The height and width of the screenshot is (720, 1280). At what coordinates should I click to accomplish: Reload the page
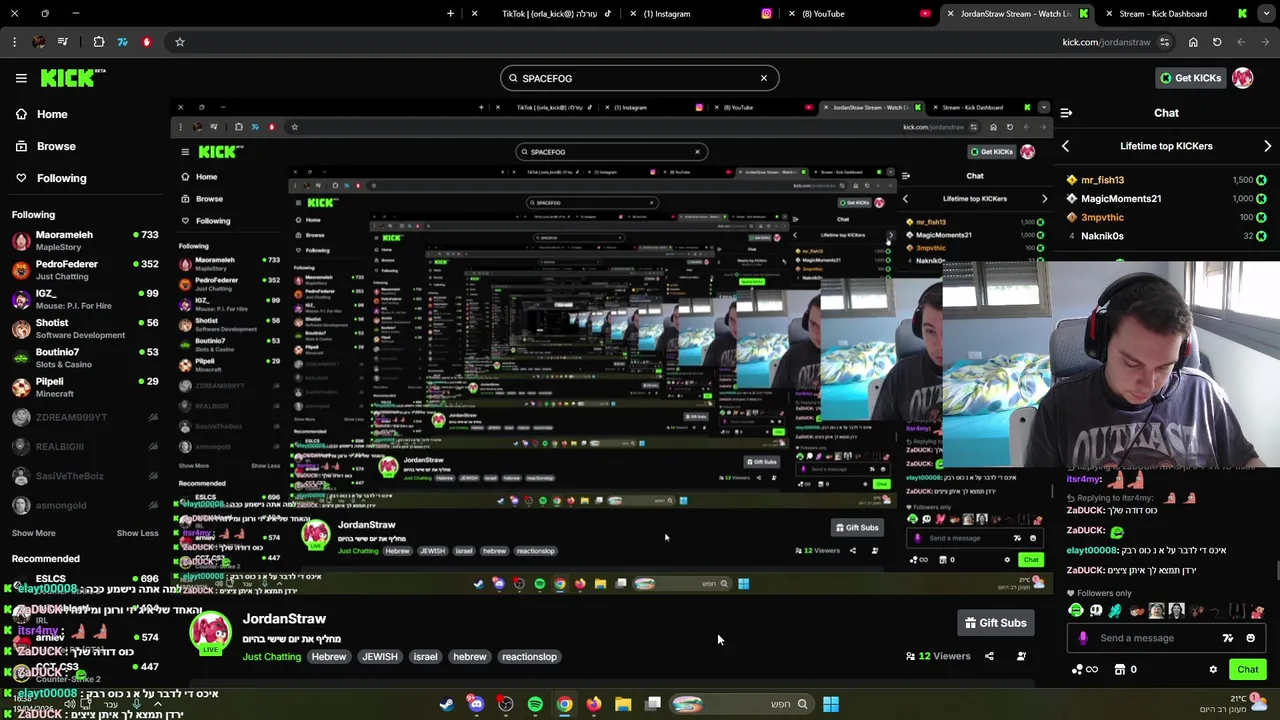coord(1217,42)
